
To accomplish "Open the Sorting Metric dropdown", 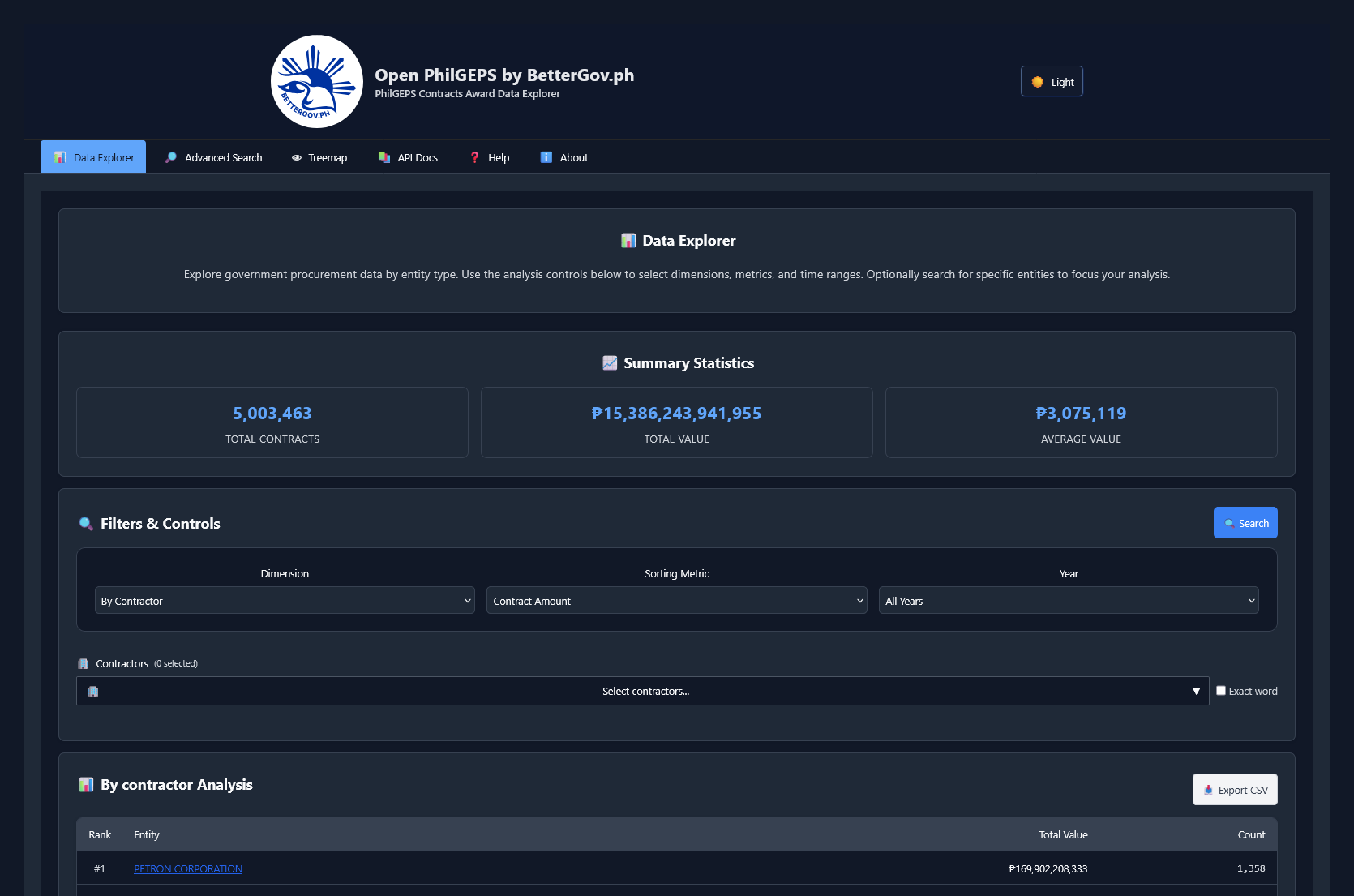I will pos(677,601).
